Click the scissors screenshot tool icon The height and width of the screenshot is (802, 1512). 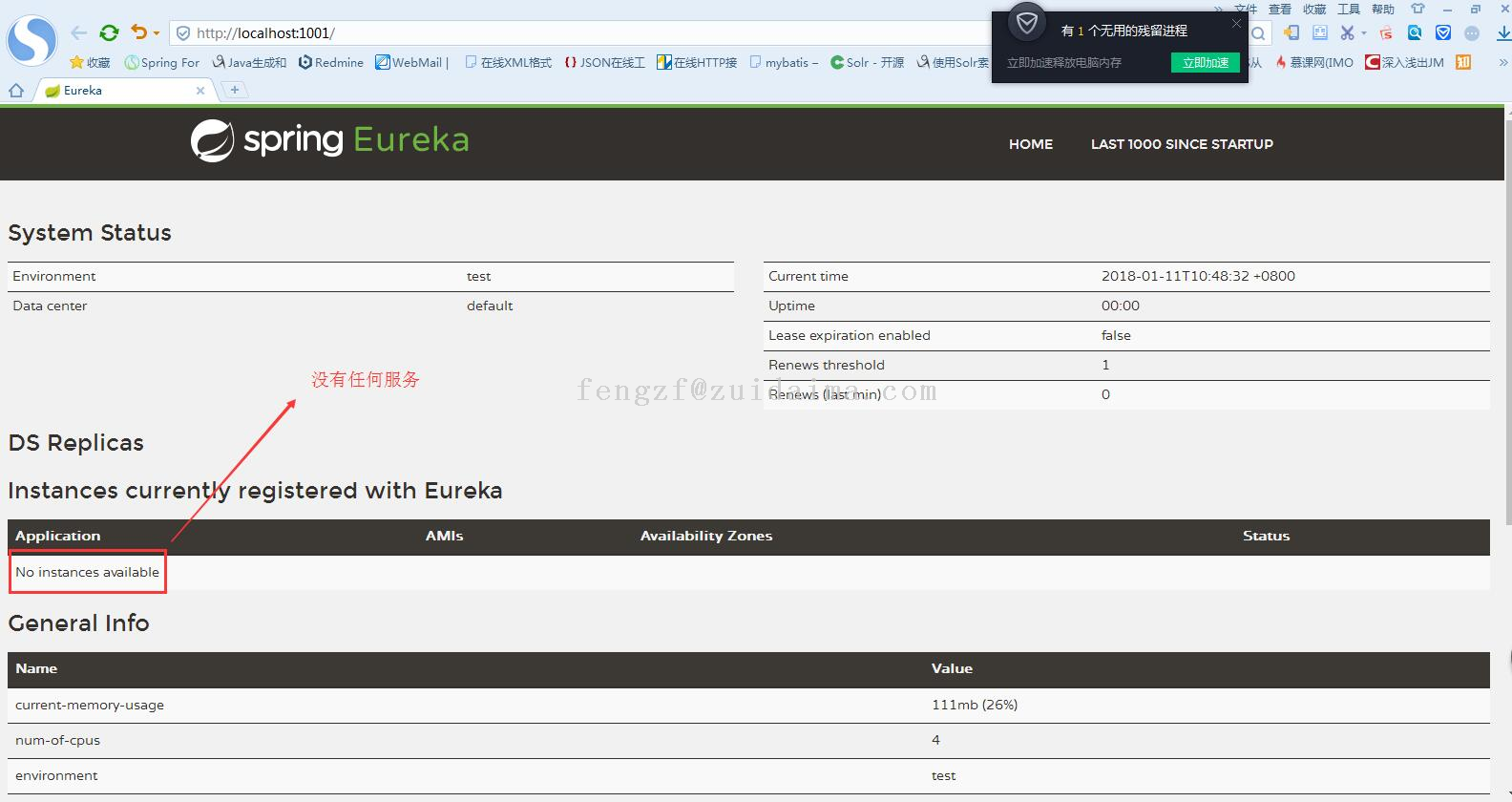tap(1347, 32)
